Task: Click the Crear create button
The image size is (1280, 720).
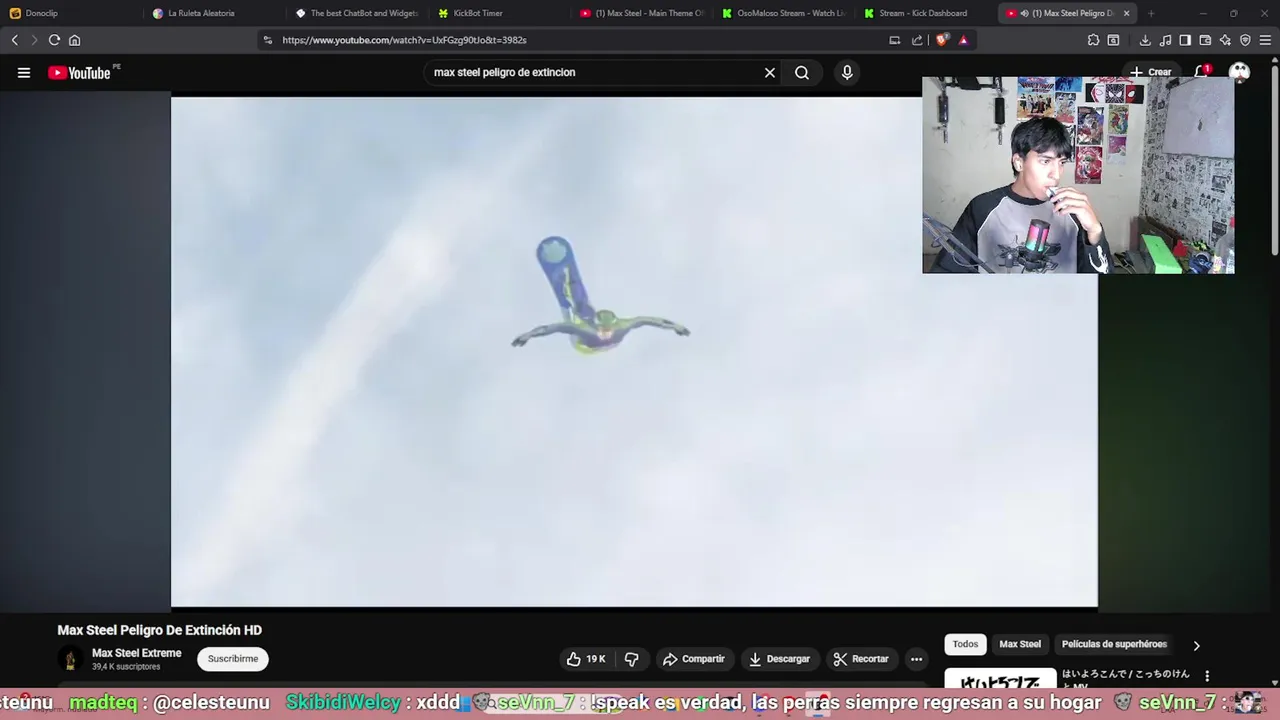Action: pyautogui.click(x=1151, y=72)
